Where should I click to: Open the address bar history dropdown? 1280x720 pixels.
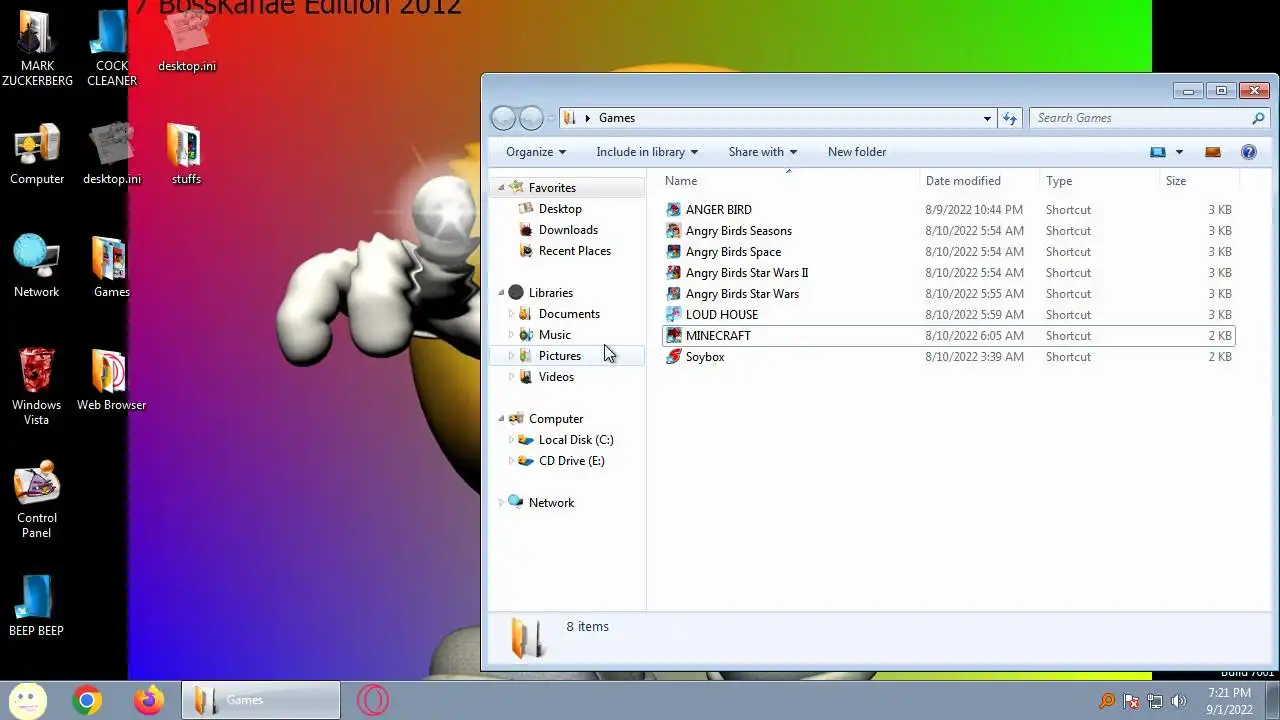987,118
